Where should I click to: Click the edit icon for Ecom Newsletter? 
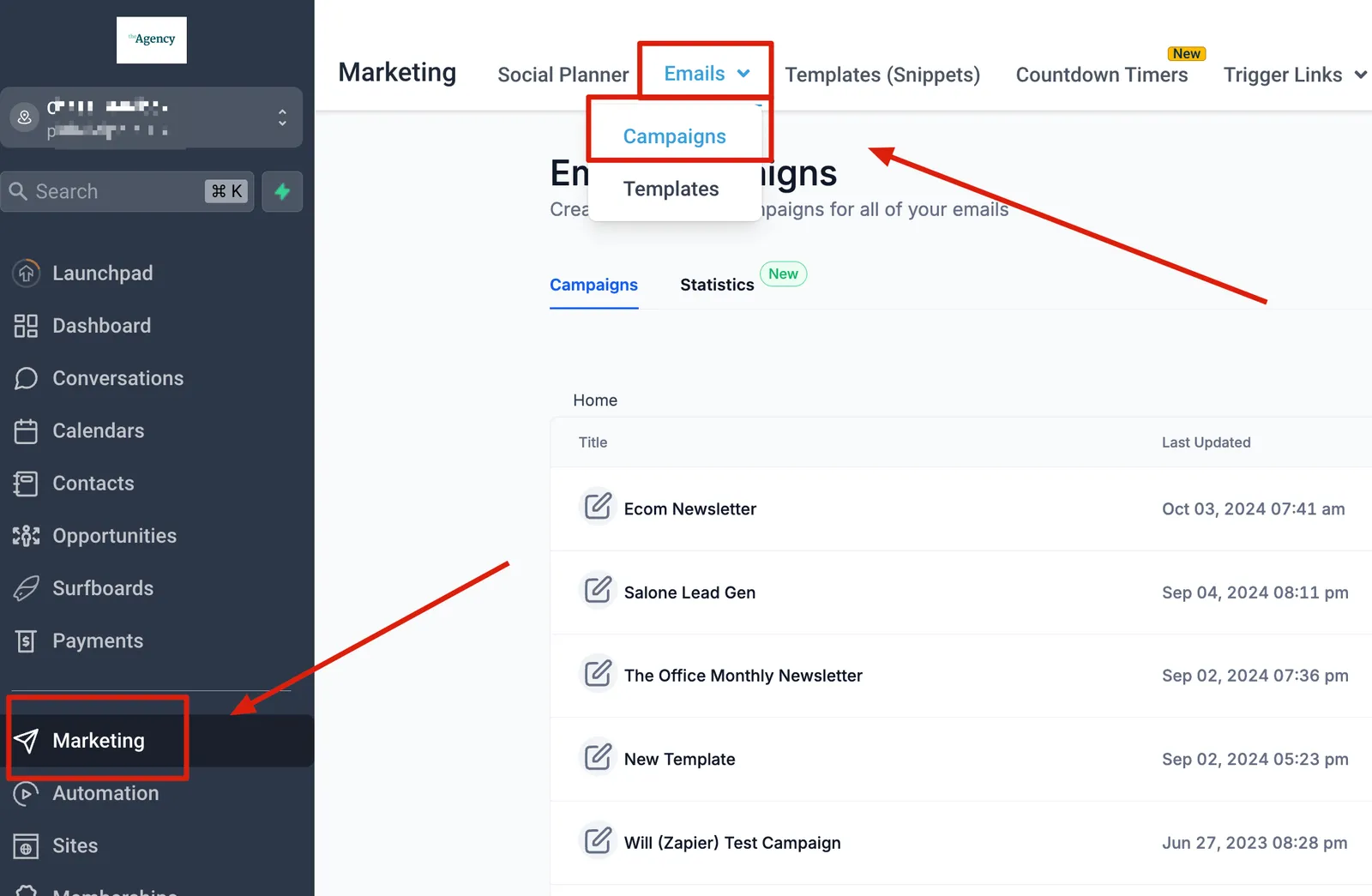point(598,506)
